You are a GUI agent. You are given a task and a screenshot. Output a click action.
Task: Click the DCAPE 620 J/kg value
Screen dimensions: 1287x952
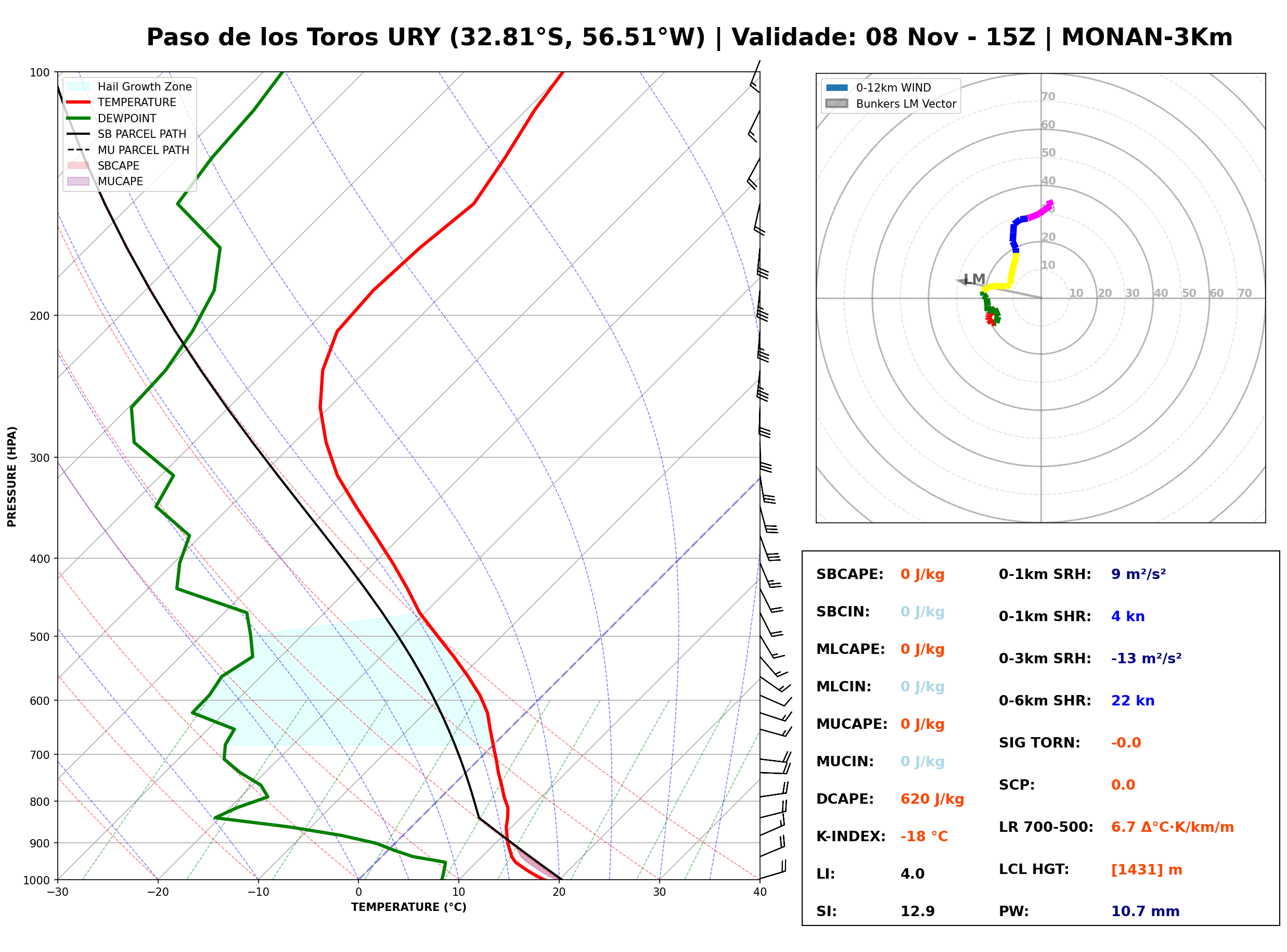point(932,799)
